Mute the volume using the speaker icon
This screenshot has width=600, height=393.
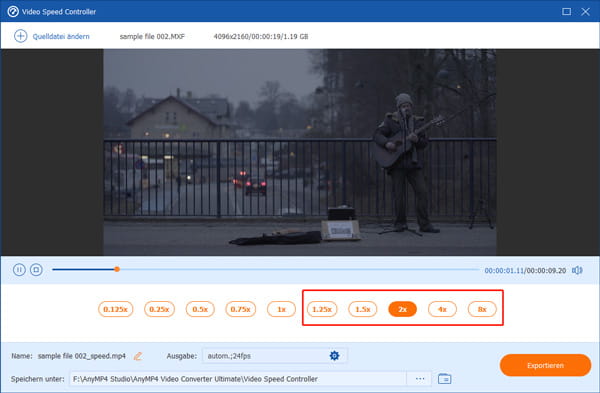577,270
